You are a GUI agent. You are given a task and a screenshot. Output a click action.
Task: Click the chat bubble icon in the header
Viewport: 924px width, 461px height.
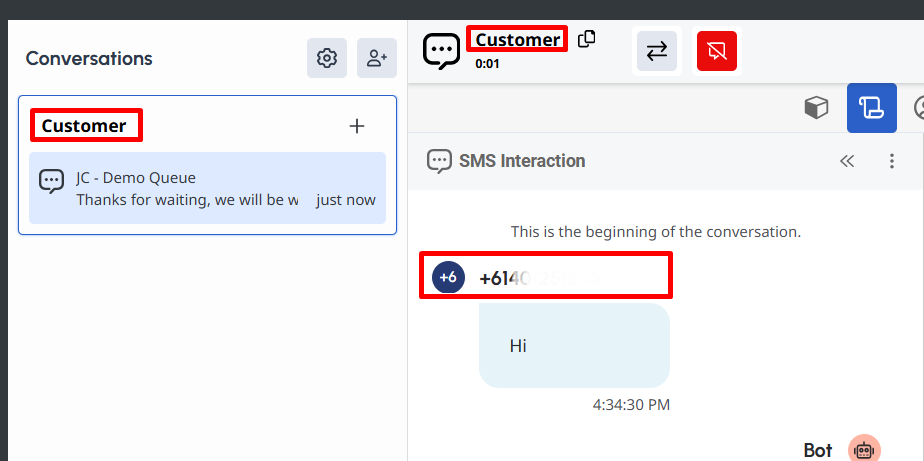[x=441, y=51]
